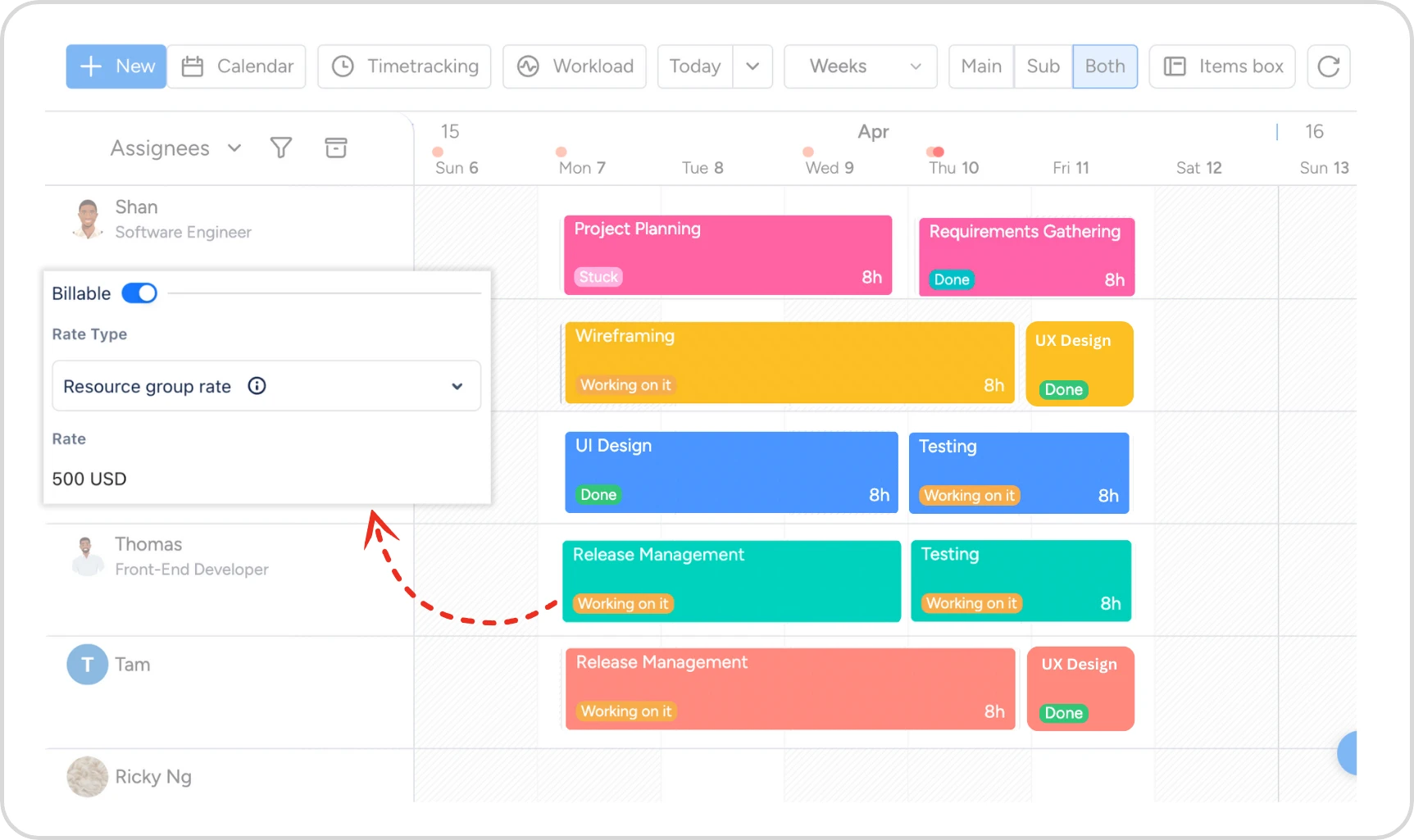Open the filter icon next to Assignees
Screen dimensions: 1414x840
[281, 148]
